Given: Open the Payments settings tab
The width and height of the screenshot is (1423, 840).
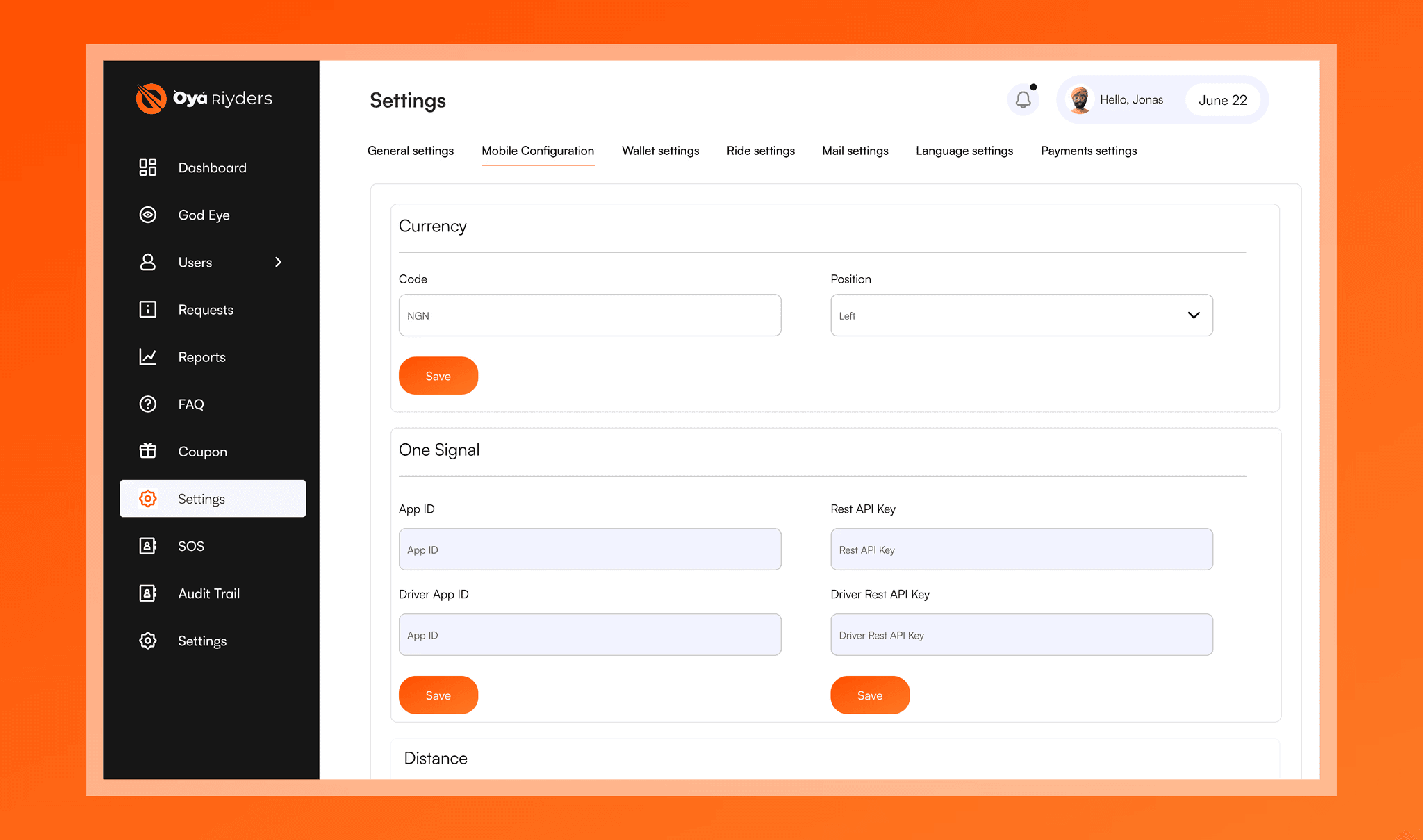Looking at the screenshot, I should tap(1088, 151).
